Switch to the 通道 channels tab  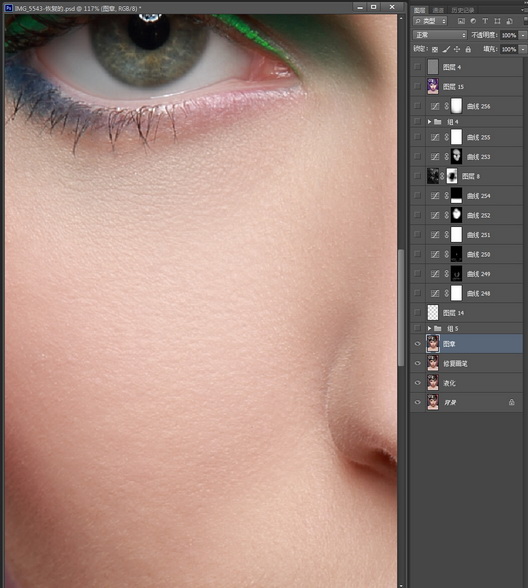438,10
